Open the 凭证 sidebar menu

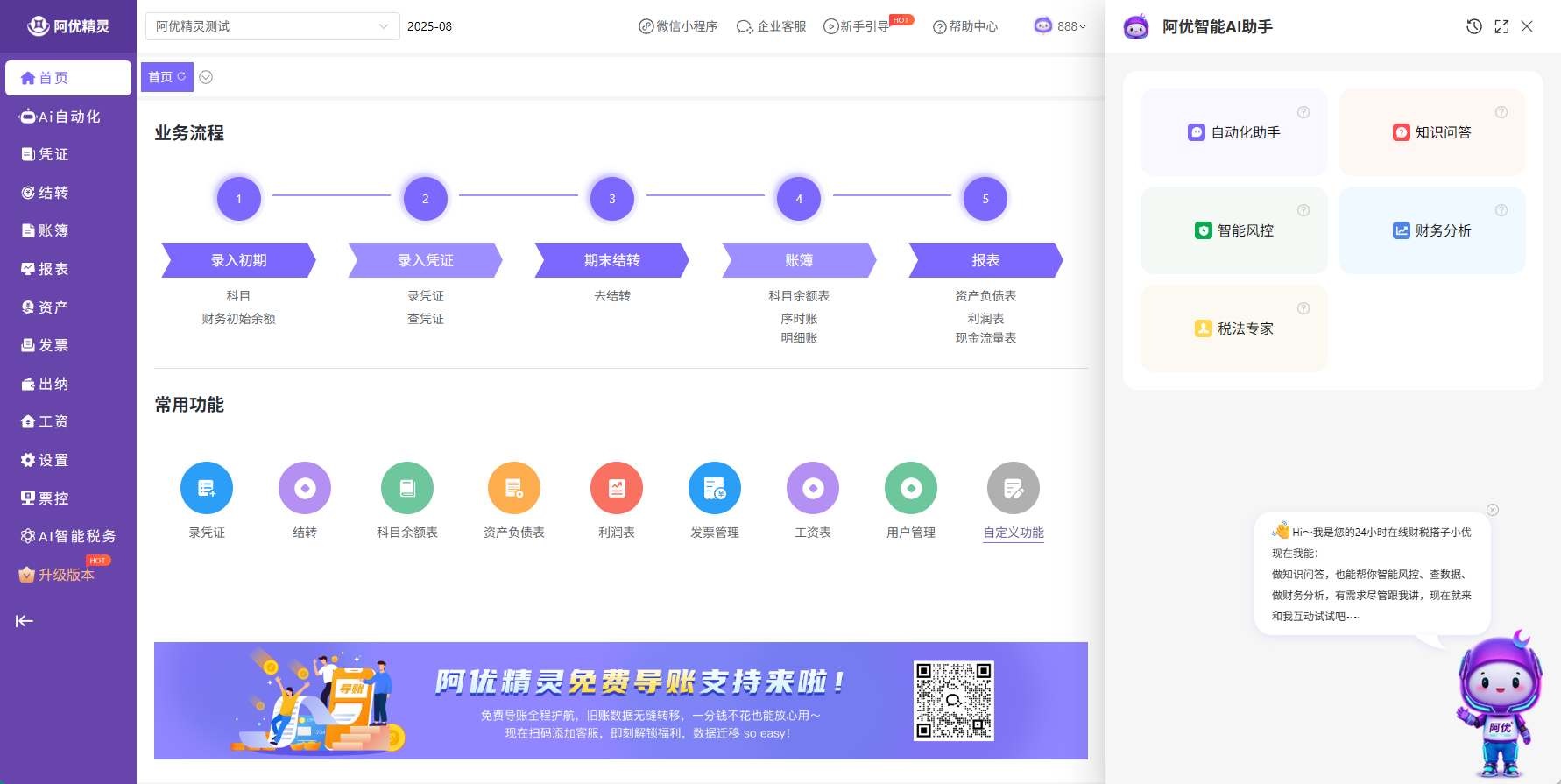tap(53, 154)
